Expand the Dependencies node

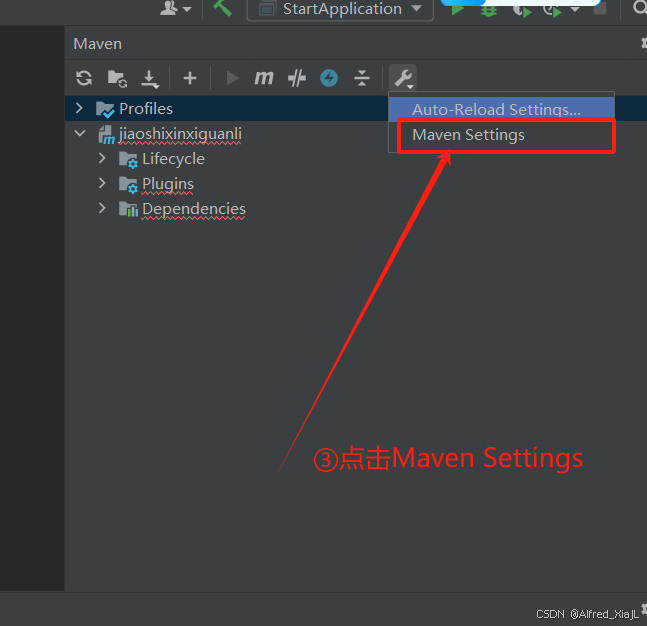(x=102, y=208)
